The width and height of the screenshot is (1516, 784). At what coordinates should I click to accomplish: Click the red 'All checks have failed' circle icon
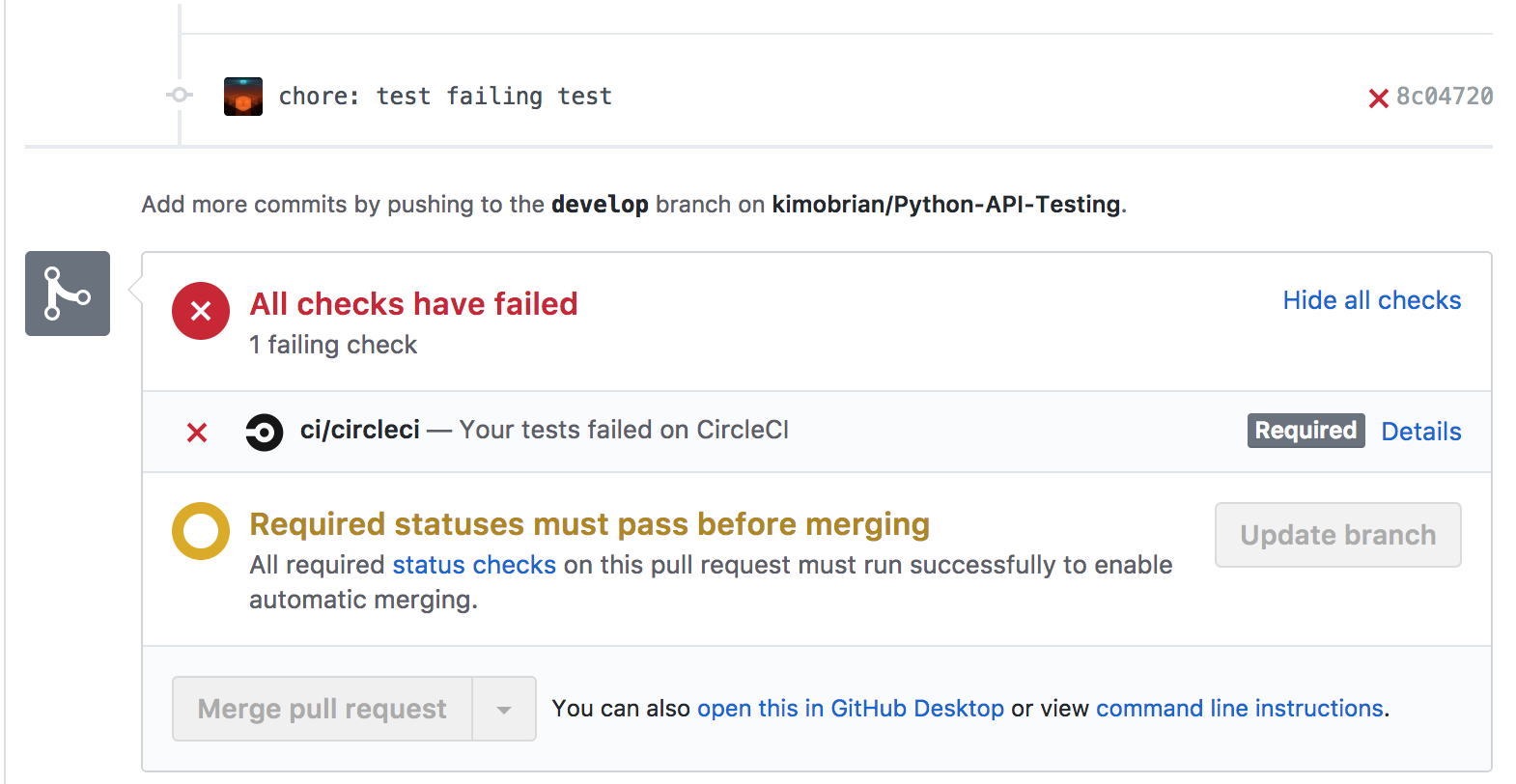pyautogui.click(x=200, y=311)
